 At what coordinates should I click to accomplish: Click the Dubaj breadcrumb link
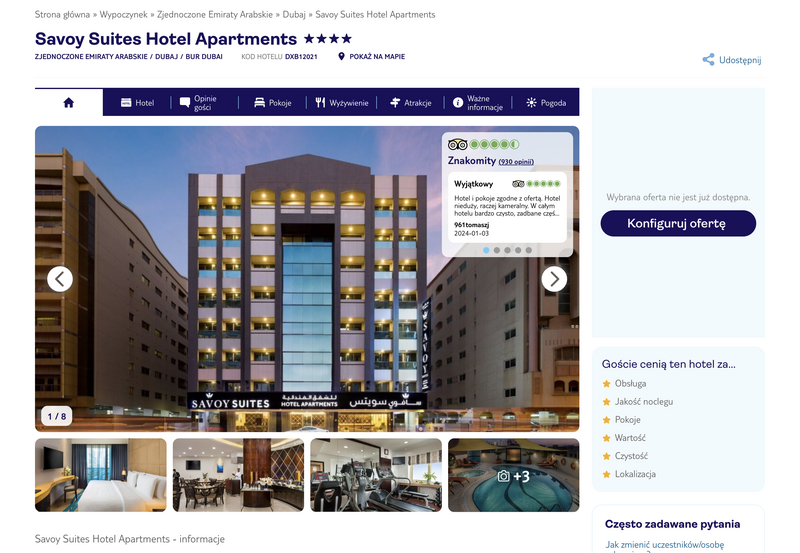click(x=294, y=14)
